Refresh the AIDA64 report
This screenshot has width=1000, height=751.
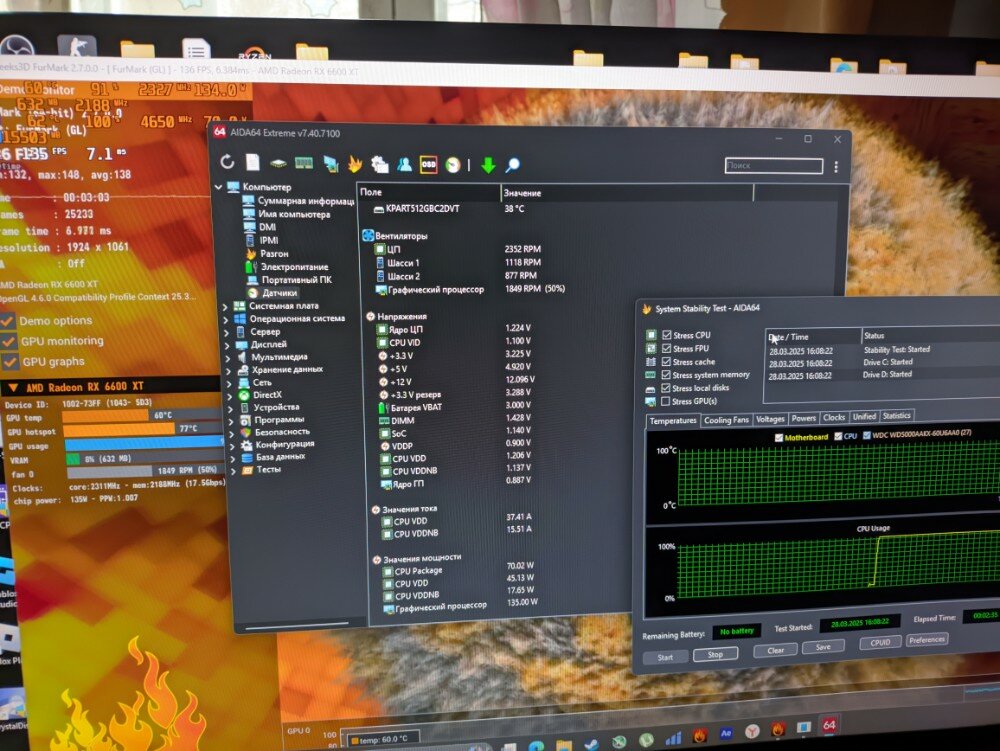click(x=227, y=162)
